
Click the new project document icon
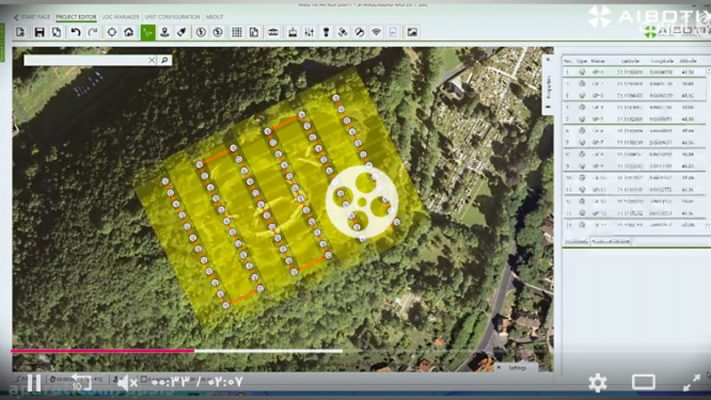tap(20, 32)
